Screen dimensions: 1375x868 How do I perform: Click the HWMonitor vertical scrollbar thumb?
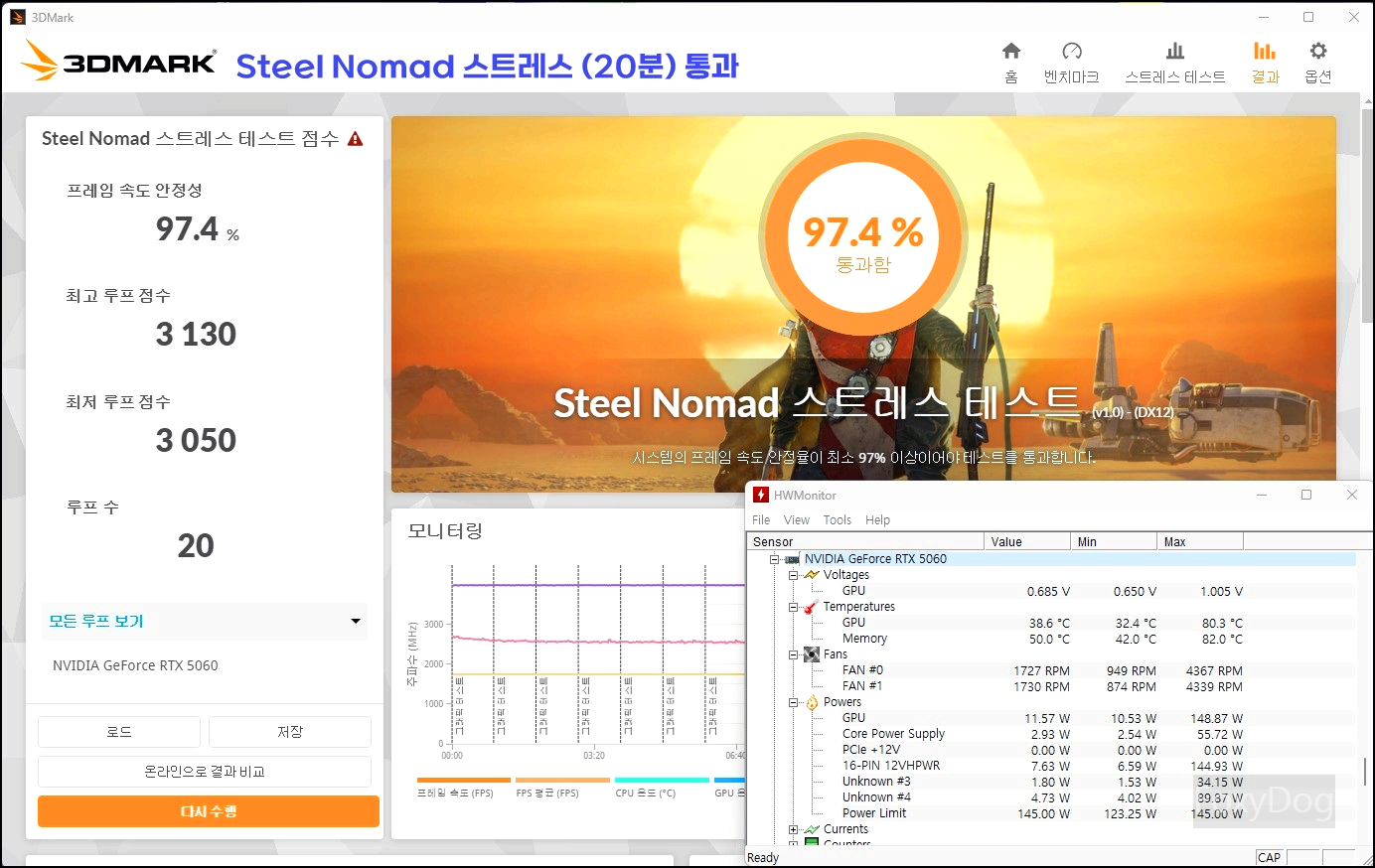click(x=1365, y=770)
